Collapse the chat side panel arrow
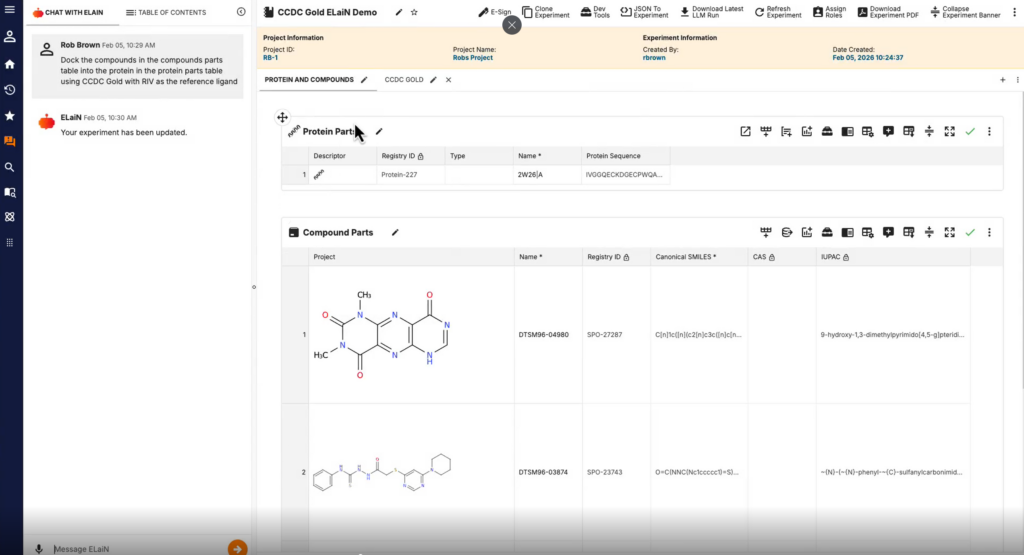The width and height of the screenshot is (1024, 555). [x=241, y=12]
